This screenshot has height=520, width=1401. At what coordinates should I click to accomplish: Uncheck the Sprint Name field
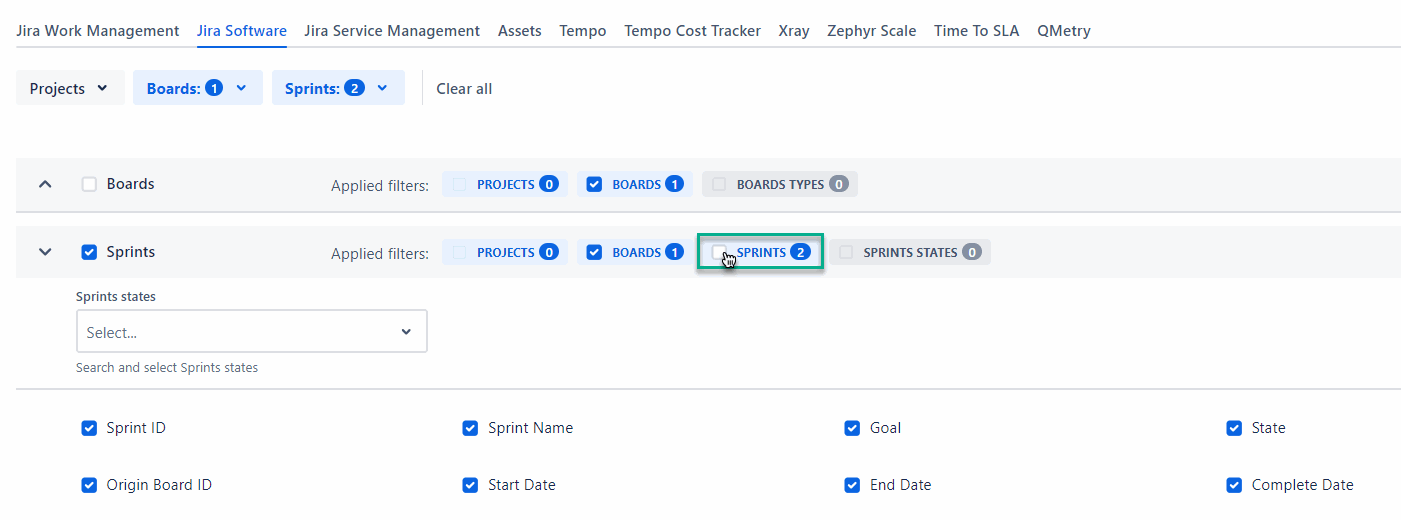470,428
